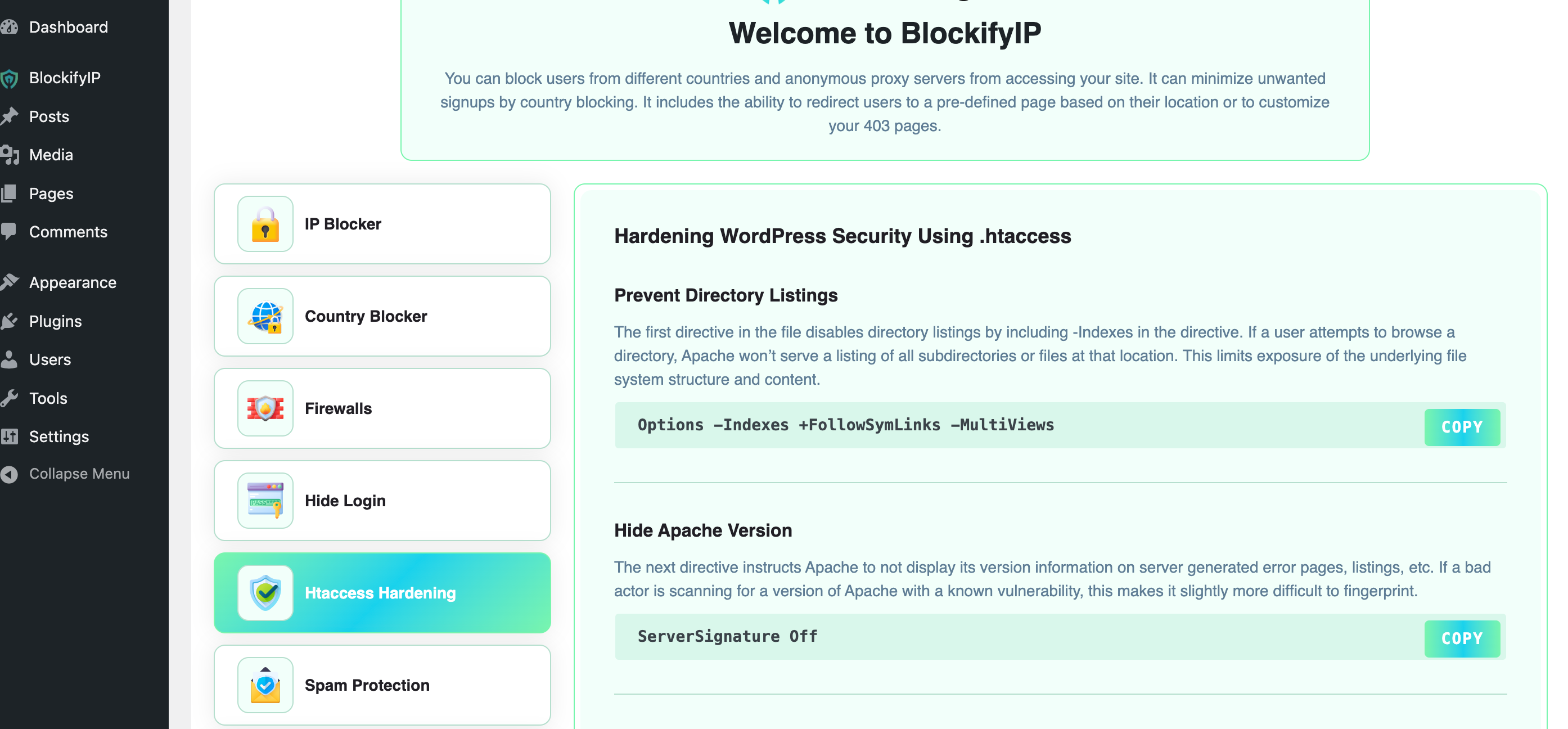The image size is (1568, 729).
Task: Click the Media icon in sidebar
Action: (x=8, y=155)
